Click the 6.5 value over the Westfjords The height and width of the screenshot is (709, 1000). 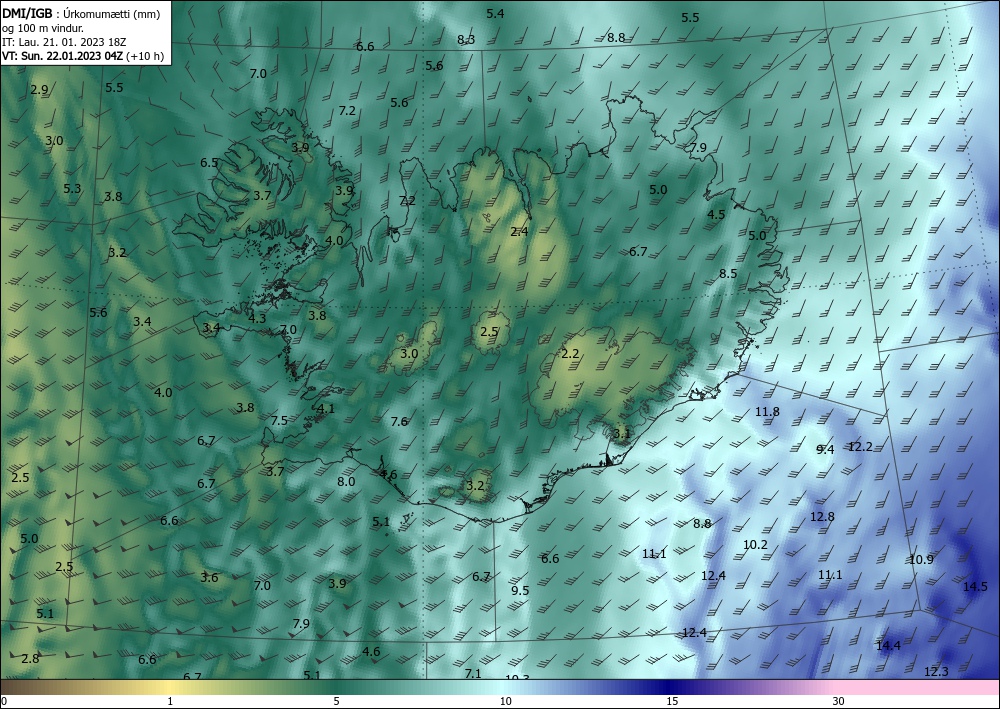tap(209, 163)
